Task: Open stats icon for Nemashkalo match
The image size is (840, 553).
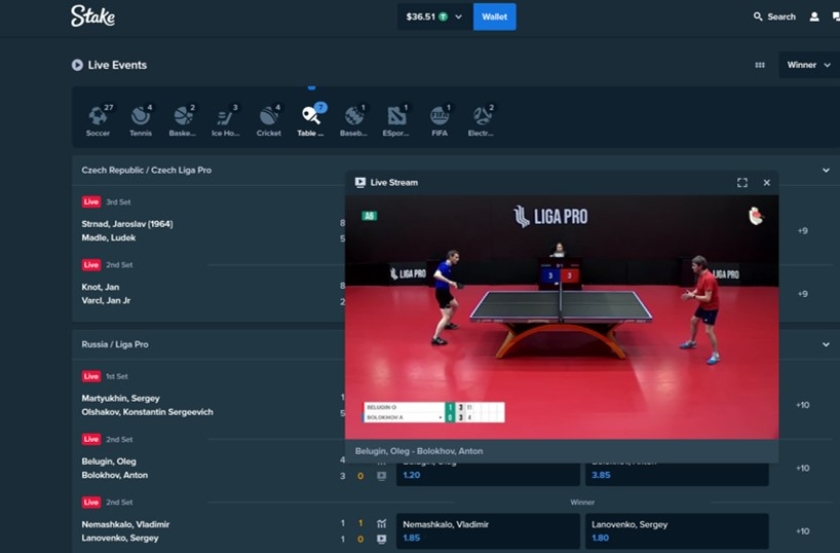Action: [381, 524]
